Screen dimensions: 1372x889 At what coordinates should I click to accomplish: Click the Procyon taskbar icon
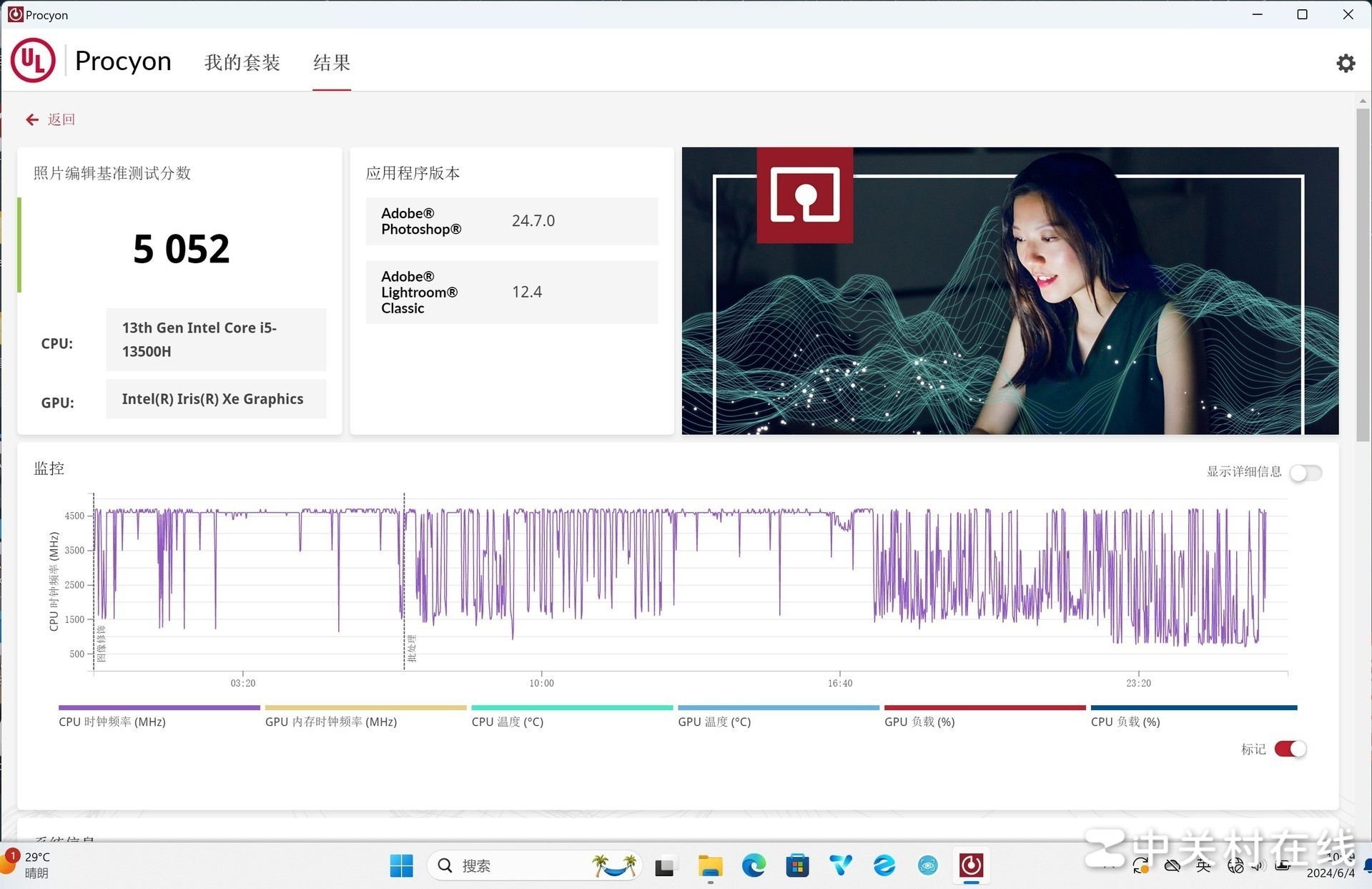click(970, 866)
